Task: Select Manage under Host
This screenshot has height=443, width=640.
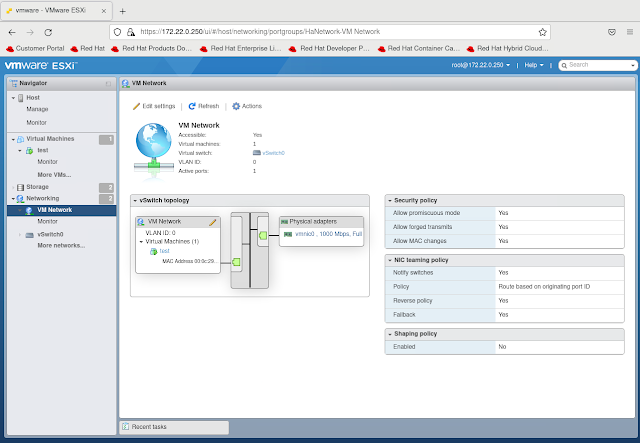Action: click(37, 109)
